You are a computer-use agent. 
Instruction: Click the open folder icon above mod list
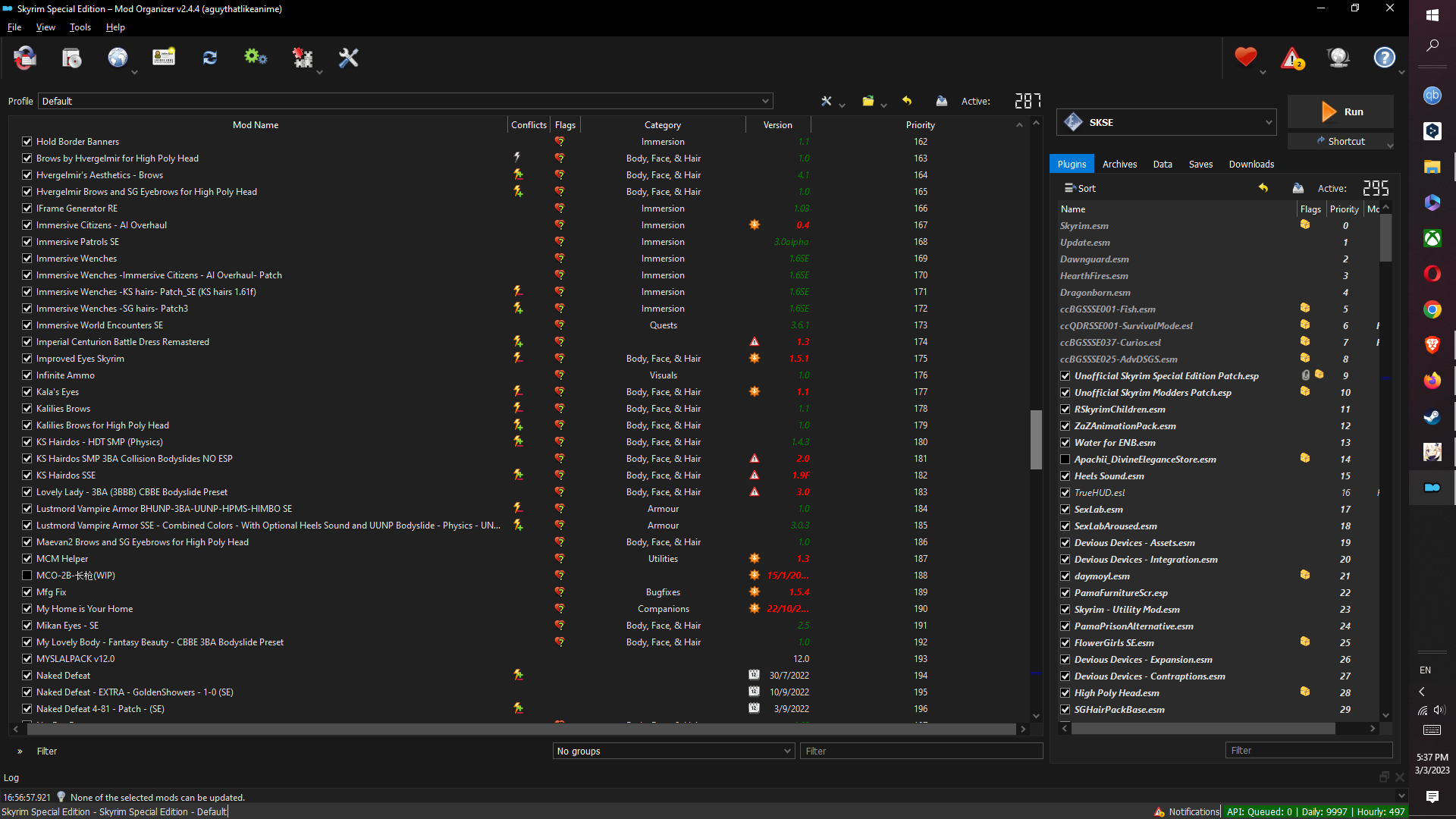(x=868, y=101)
